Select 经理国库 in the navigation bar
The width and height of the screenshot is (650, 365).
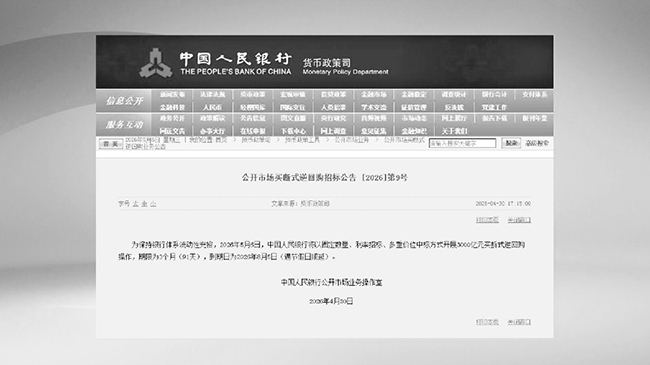point(252,107)
